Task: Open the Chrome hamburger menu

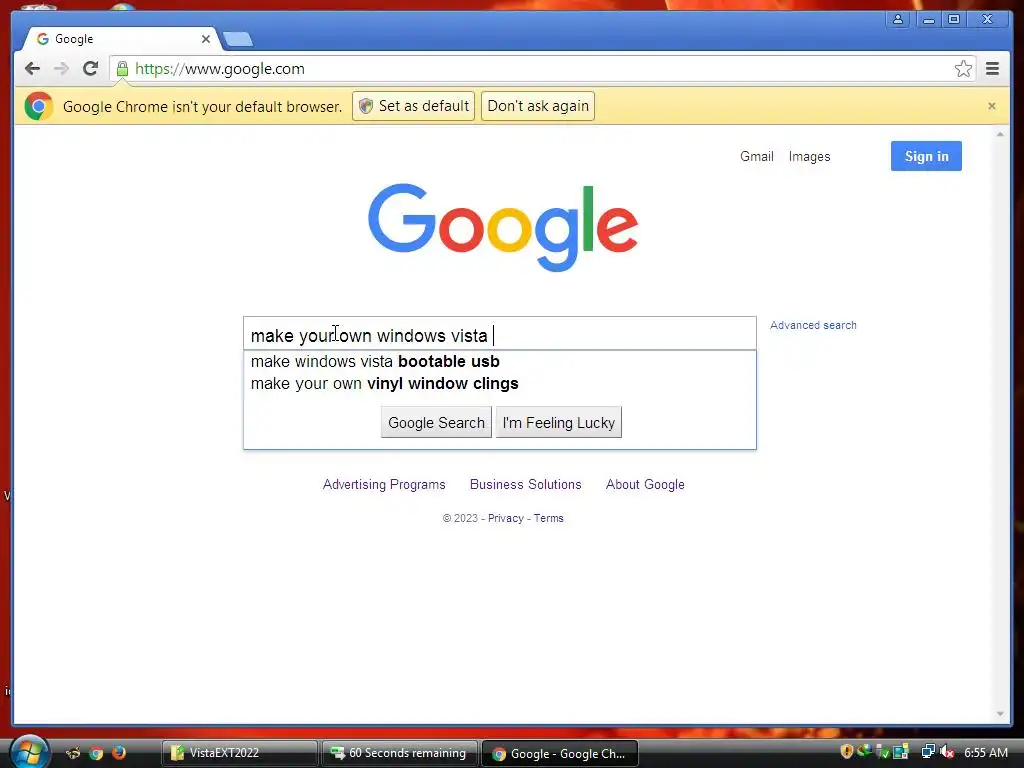Action: [x=992, y=69]
